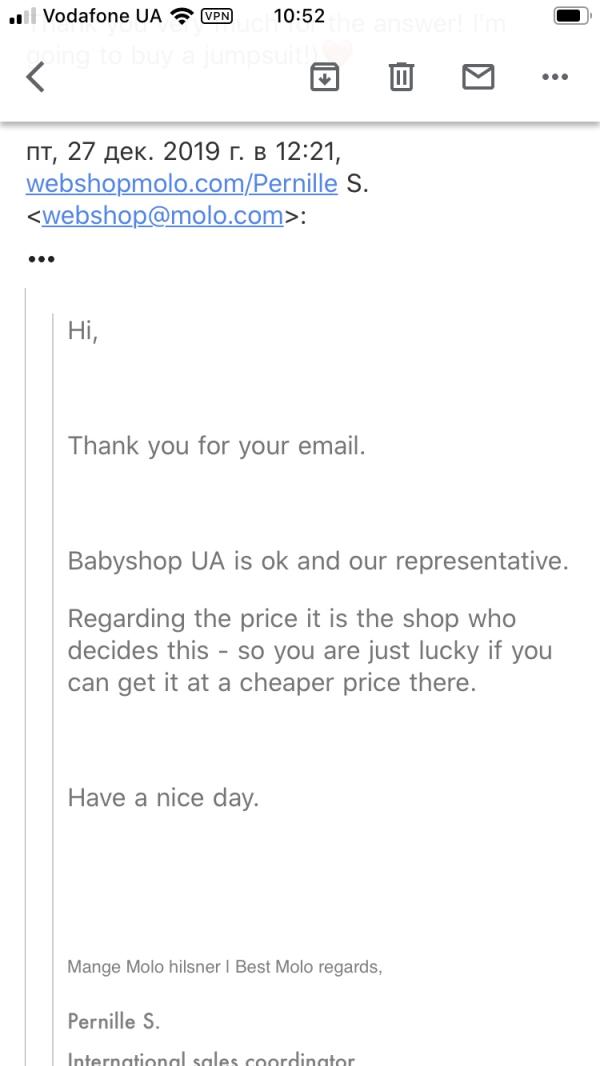Screen dimensions: 600x1066
Task: Tap the "Have a nice day." line
Action: [163, 797]
